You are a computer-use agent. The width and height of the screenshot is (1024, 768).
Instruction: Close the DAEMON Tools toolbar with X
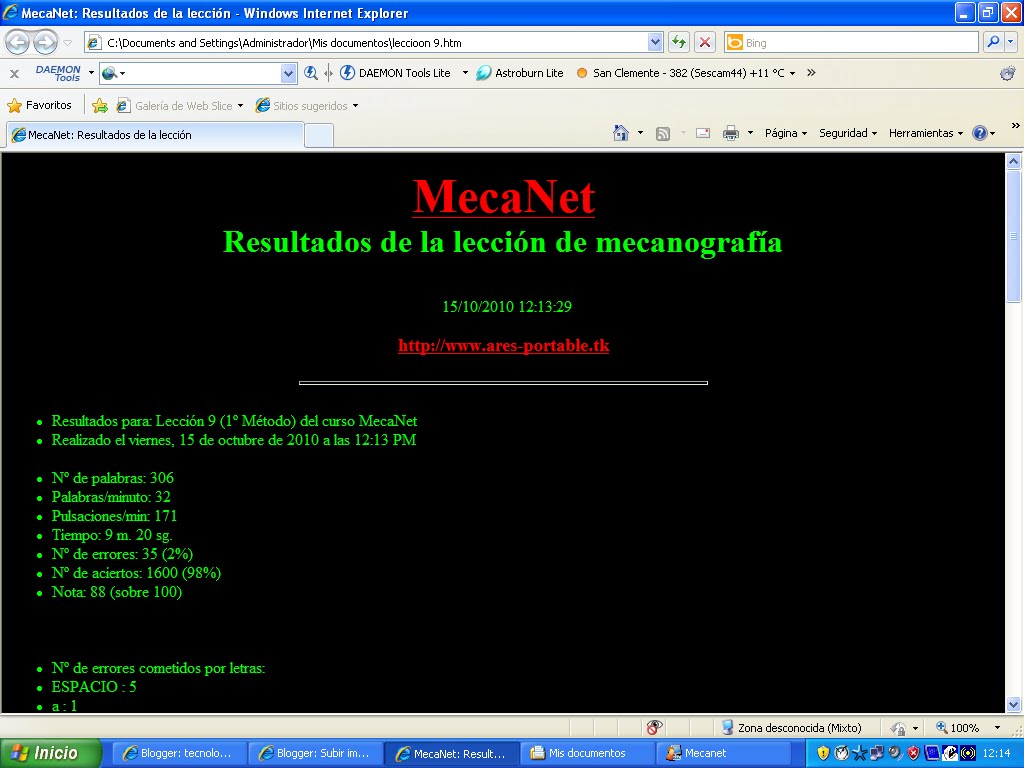(14, 74)
